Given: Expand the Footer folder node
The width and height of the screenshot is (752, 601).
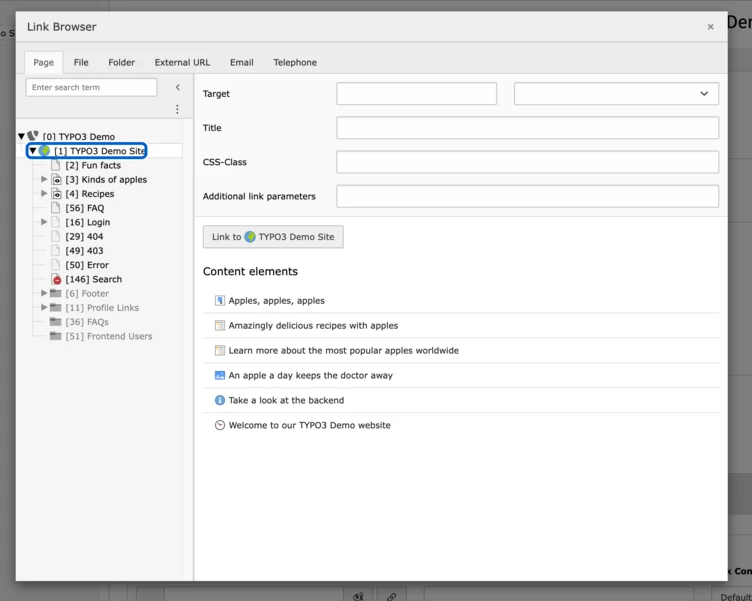Looking at the screenshot, I should tap(44, 293).
